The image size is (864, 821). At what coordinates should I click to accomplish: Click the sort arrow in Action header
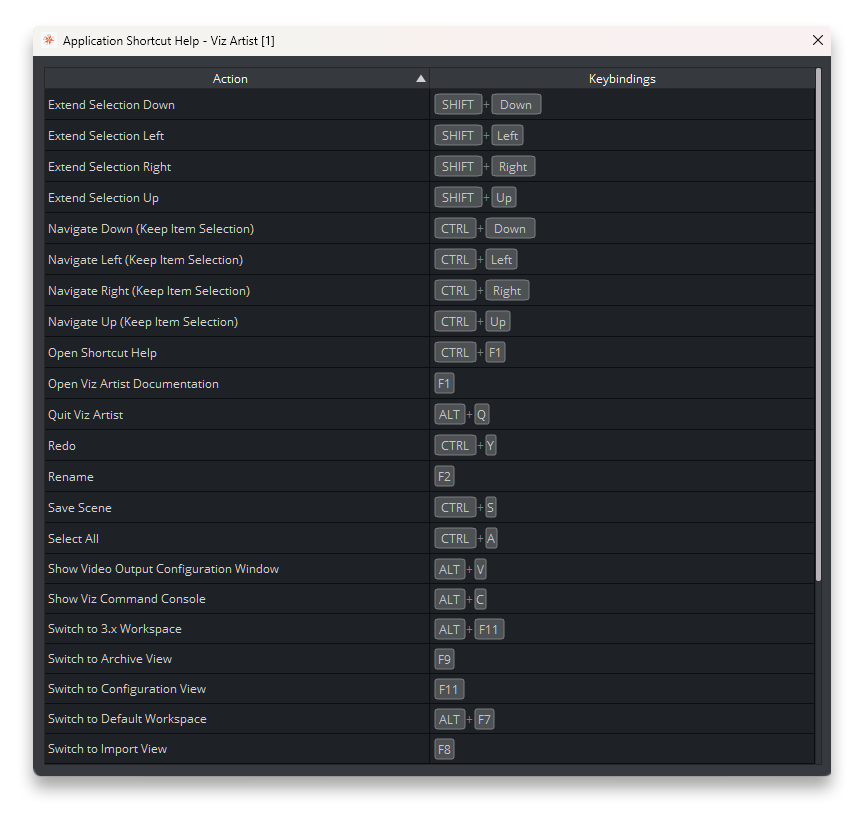tap(420, 79)
